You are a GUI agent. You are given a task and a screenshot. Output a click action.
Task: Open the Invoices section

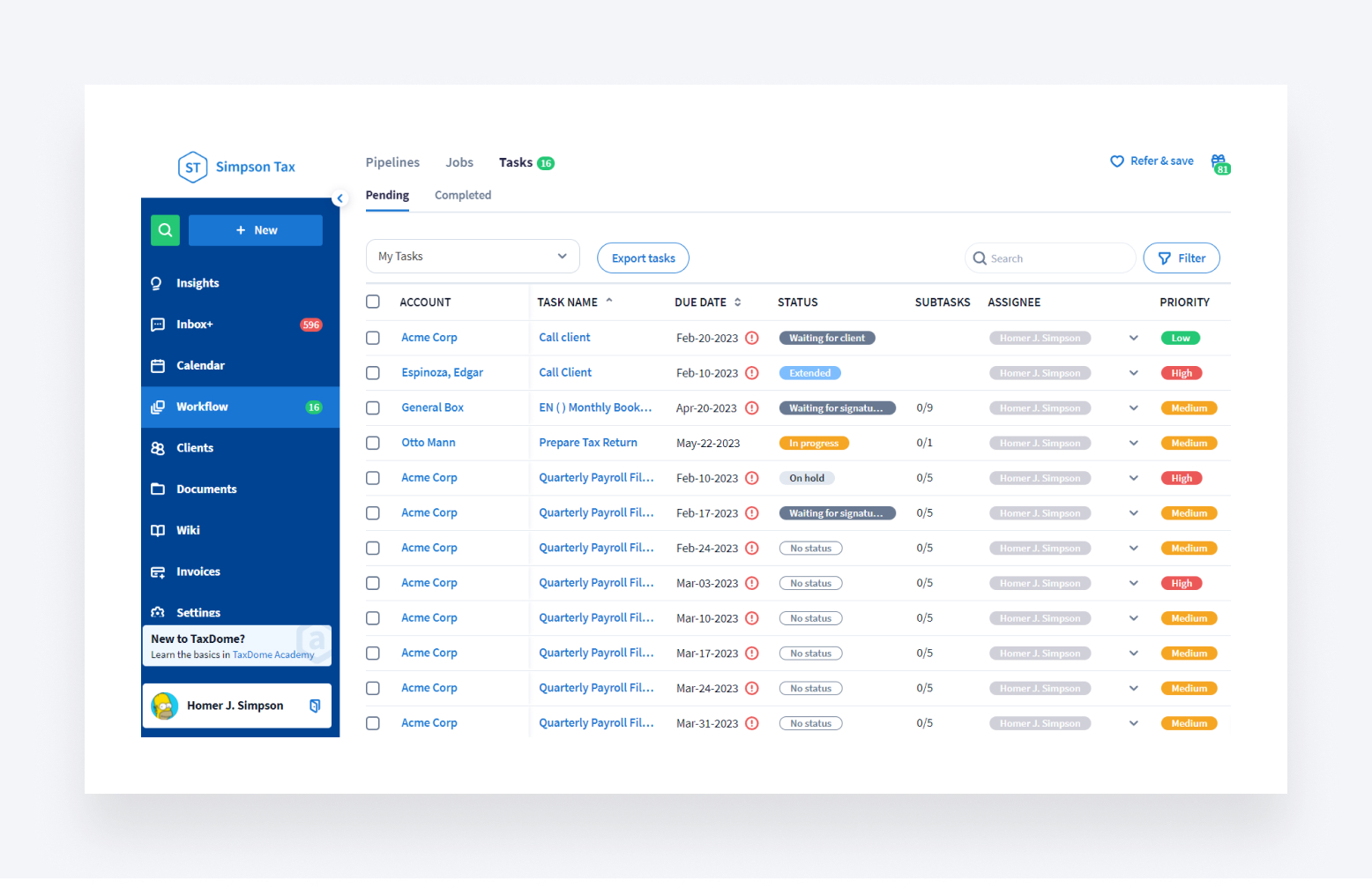point(198,571)
